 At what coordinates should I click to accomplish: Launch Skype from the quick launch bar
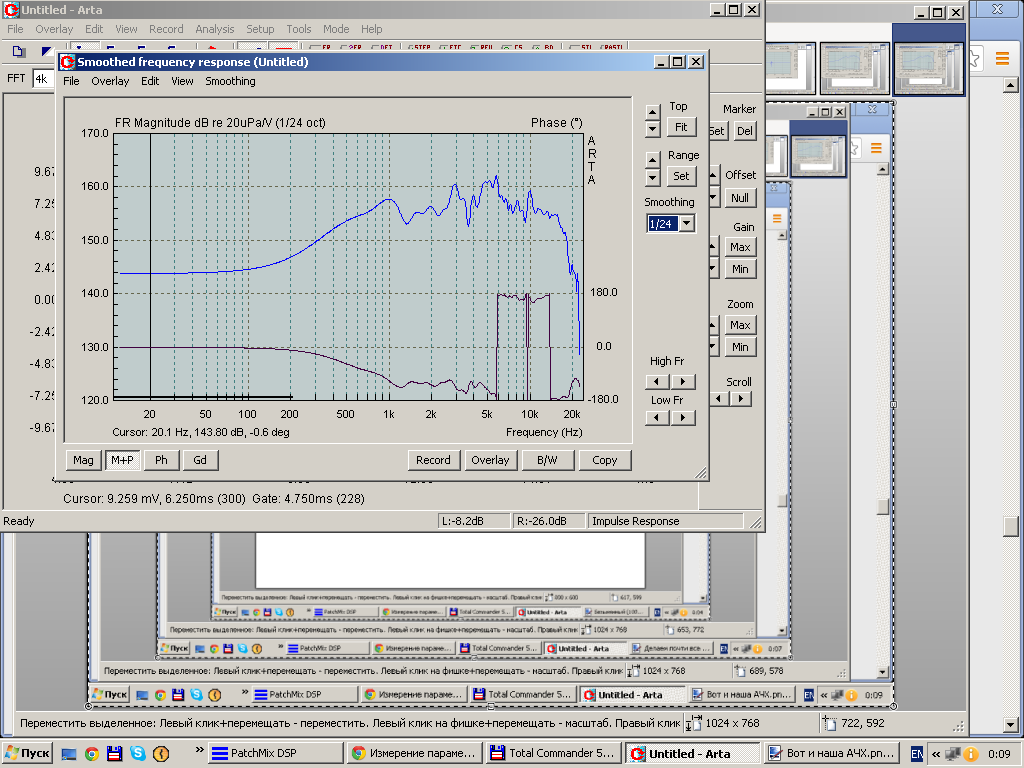point(137,753)
